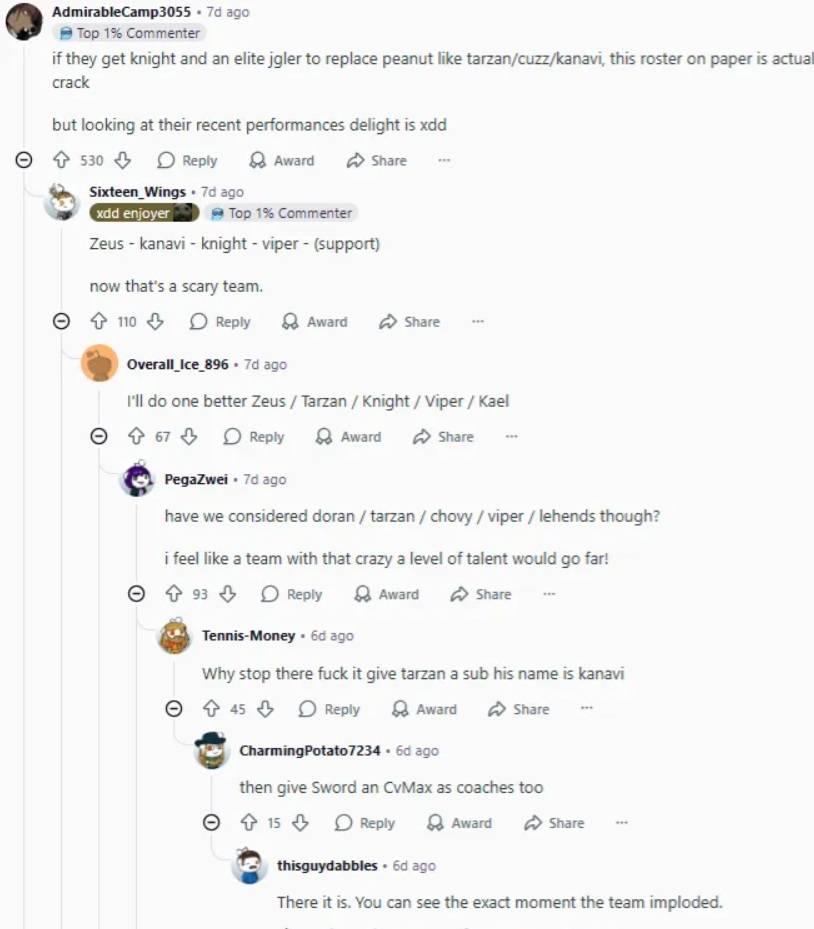The image size is (814, 929).
Task: Collapse the PegaZwei comment thread
Action: click(x=136, y=594)
